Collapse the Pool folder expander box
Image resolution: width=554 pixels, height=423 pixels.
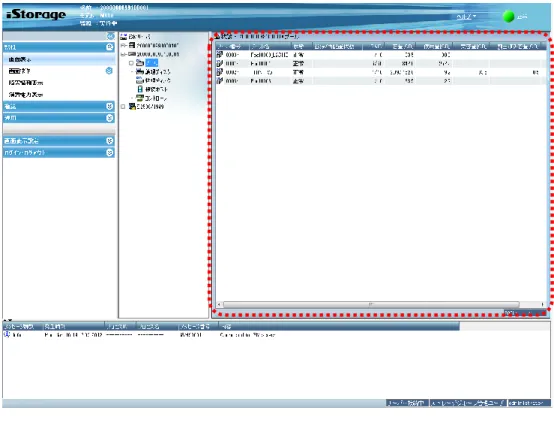[x=131, y=63]
